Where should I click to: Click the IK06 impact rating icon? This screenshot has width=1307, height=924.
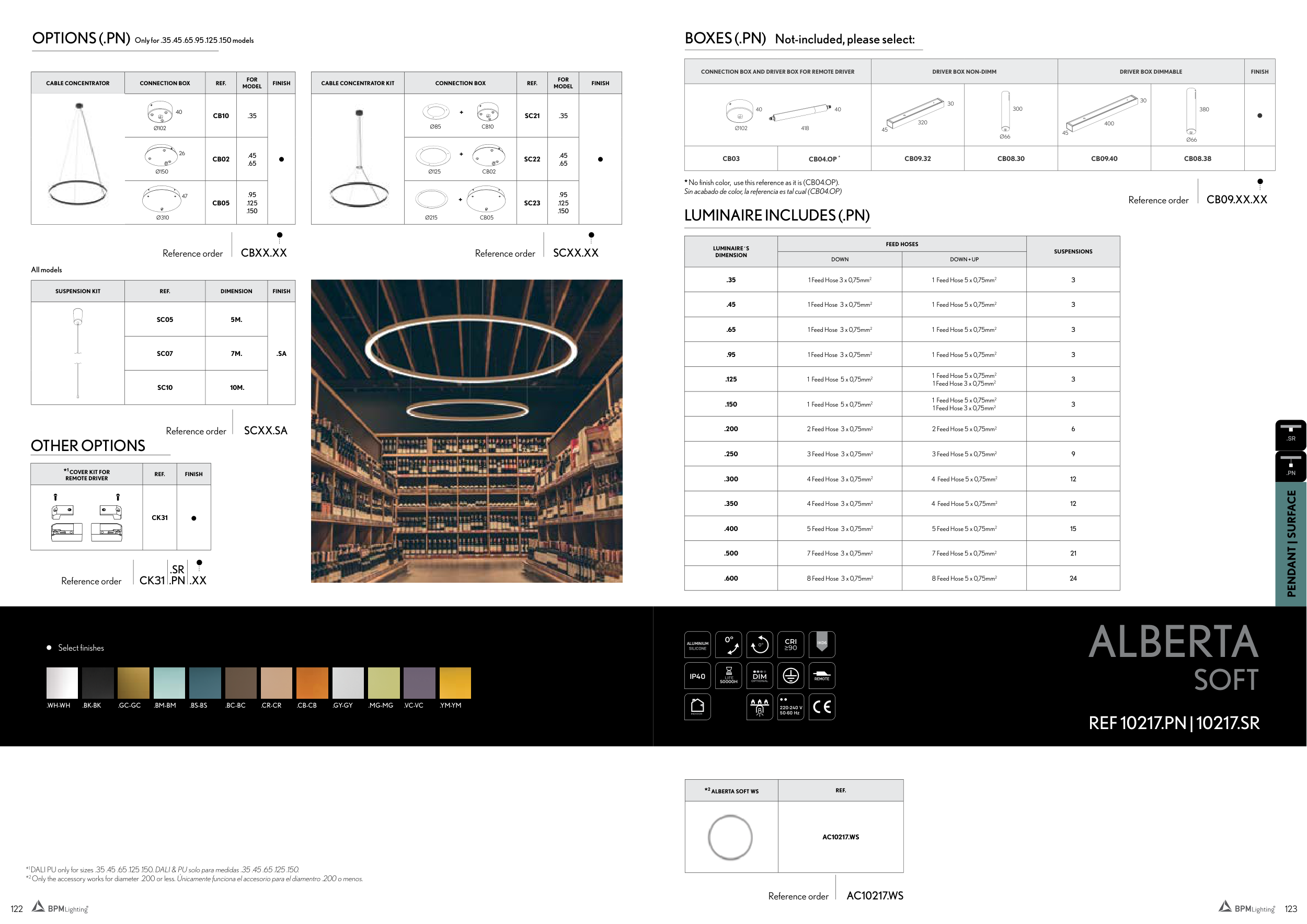tap(821, 644)
